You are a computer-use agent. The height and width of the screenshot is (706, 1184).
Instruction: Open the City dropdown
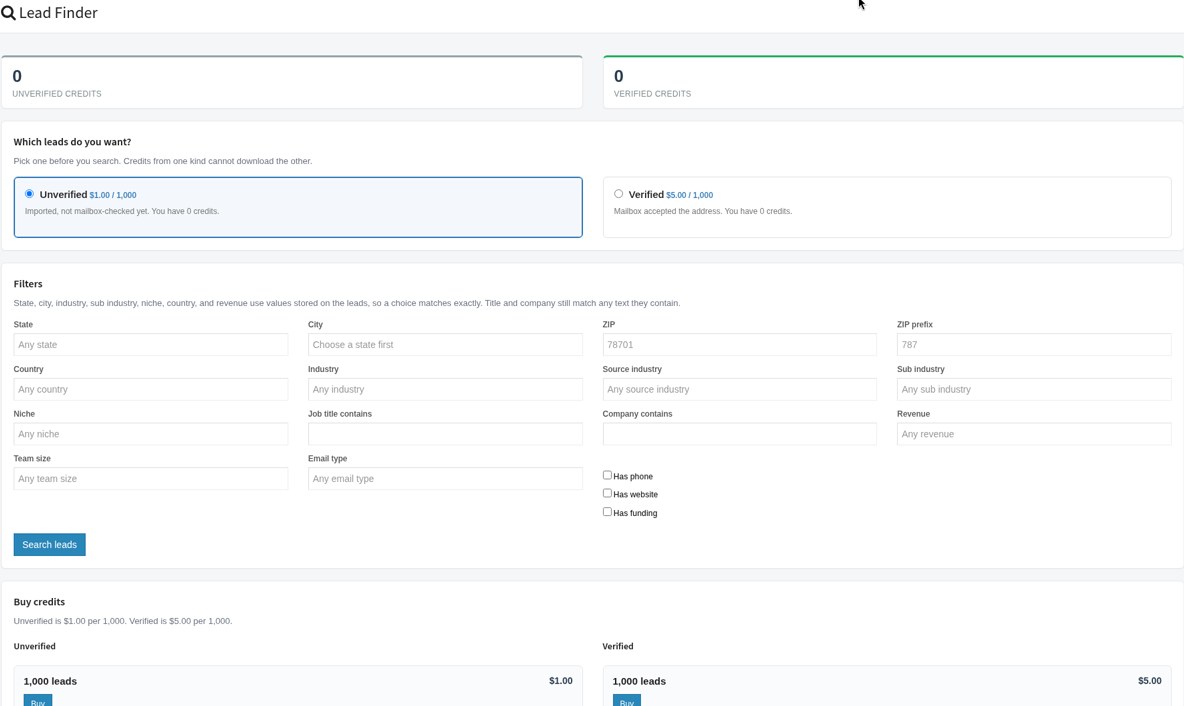(445, 344)
